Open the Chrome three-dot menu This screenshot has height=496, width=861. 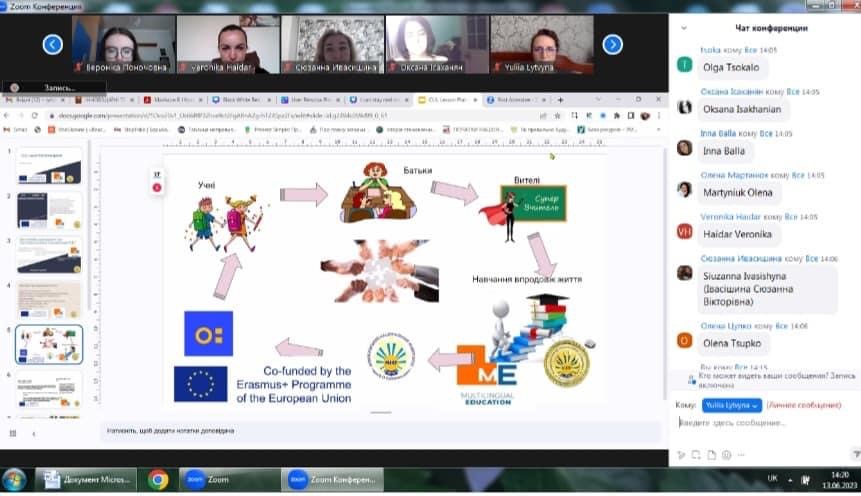pyautogui.click(x=658, y=116)
